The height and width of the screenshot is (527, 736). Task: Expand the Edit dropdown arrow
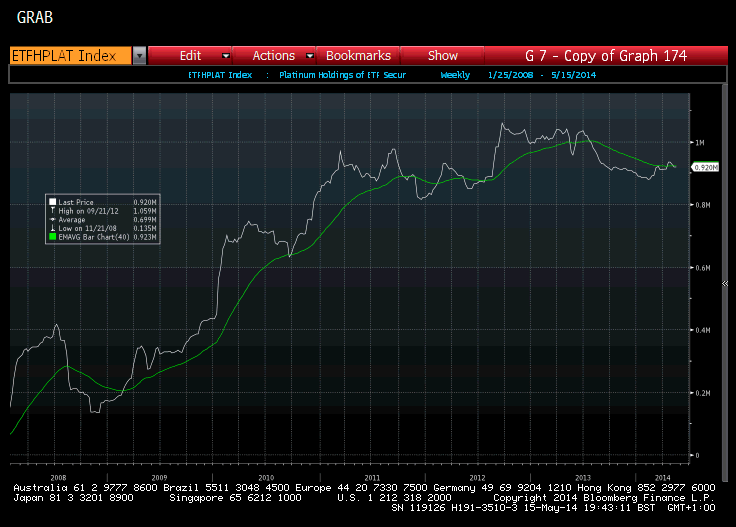(x=226, y=56)
